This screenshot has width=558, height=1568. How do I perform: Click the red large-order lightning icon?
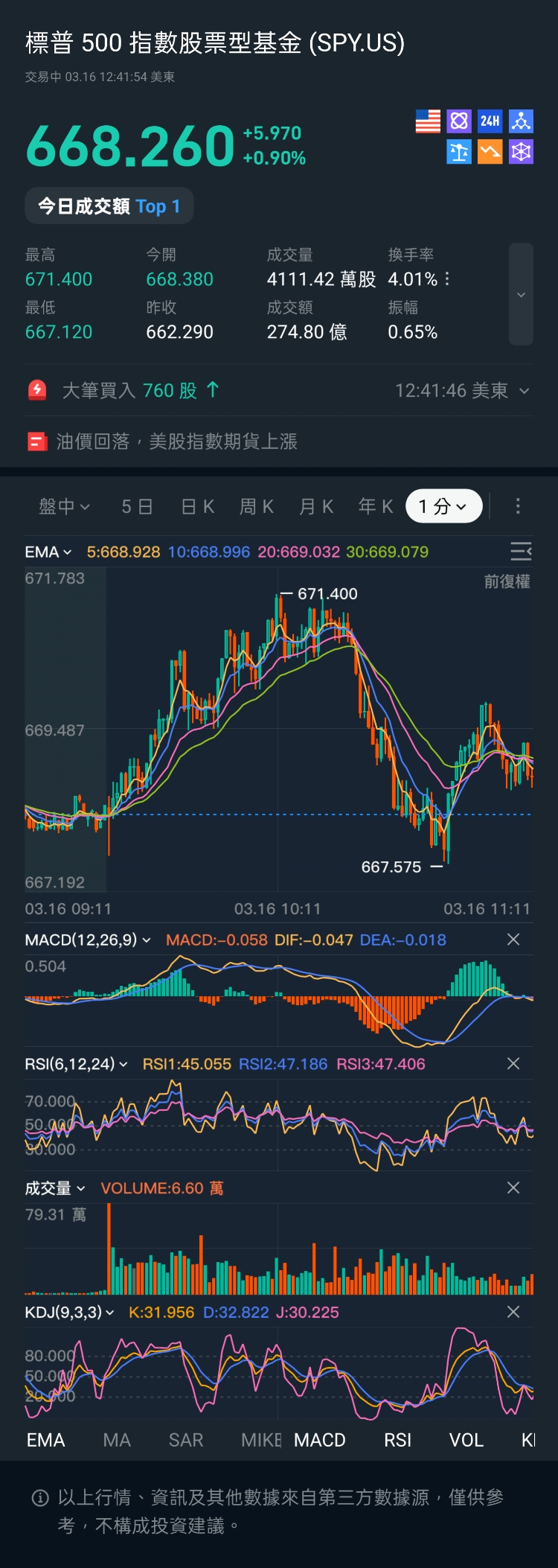(37, 390)
